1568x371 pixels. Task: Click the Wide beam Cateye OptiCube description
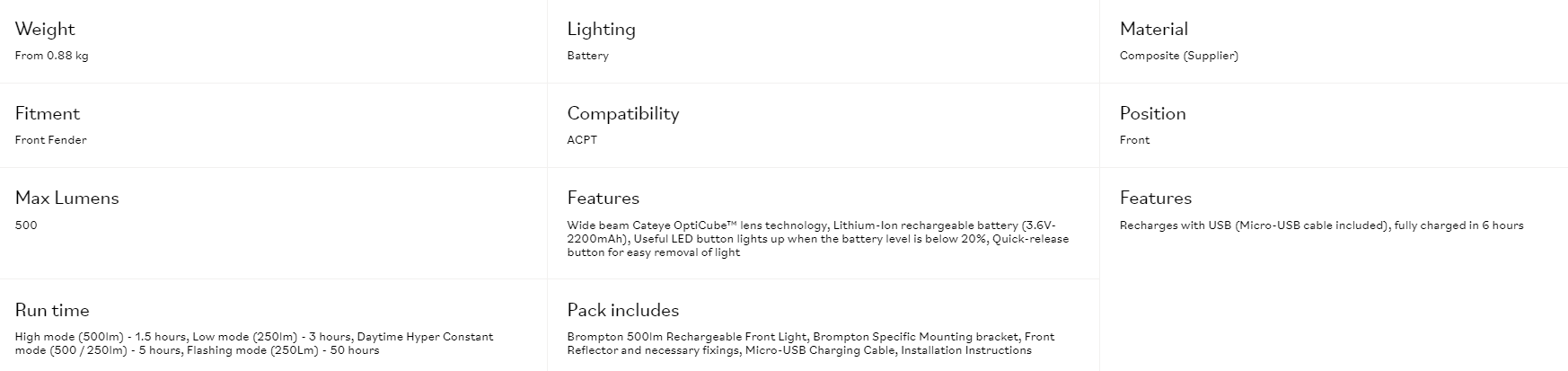tap(817, 239)
